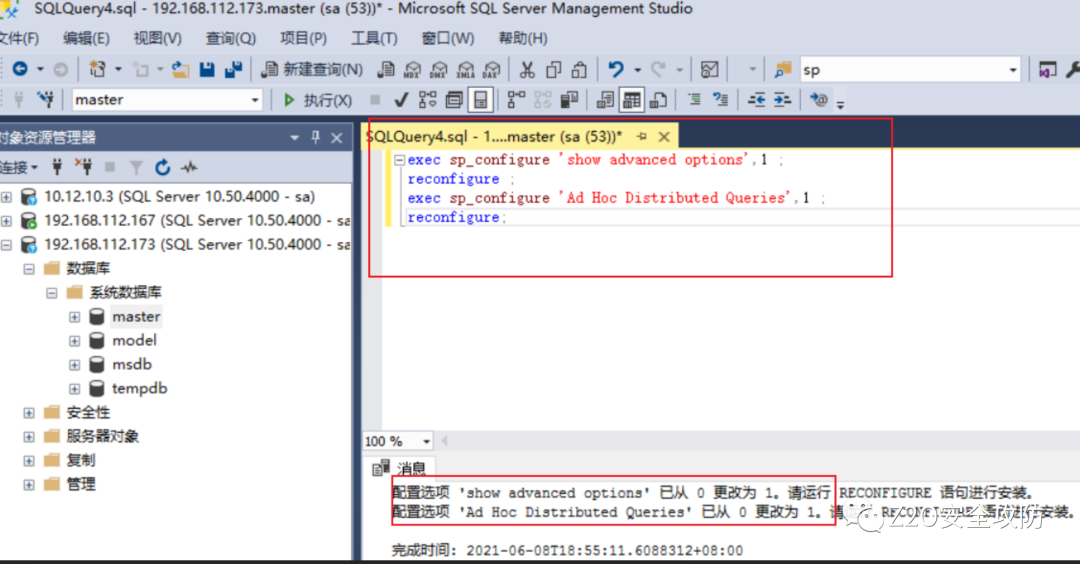
Task: Parse the query with the checkmark icon
Action: 401,100
